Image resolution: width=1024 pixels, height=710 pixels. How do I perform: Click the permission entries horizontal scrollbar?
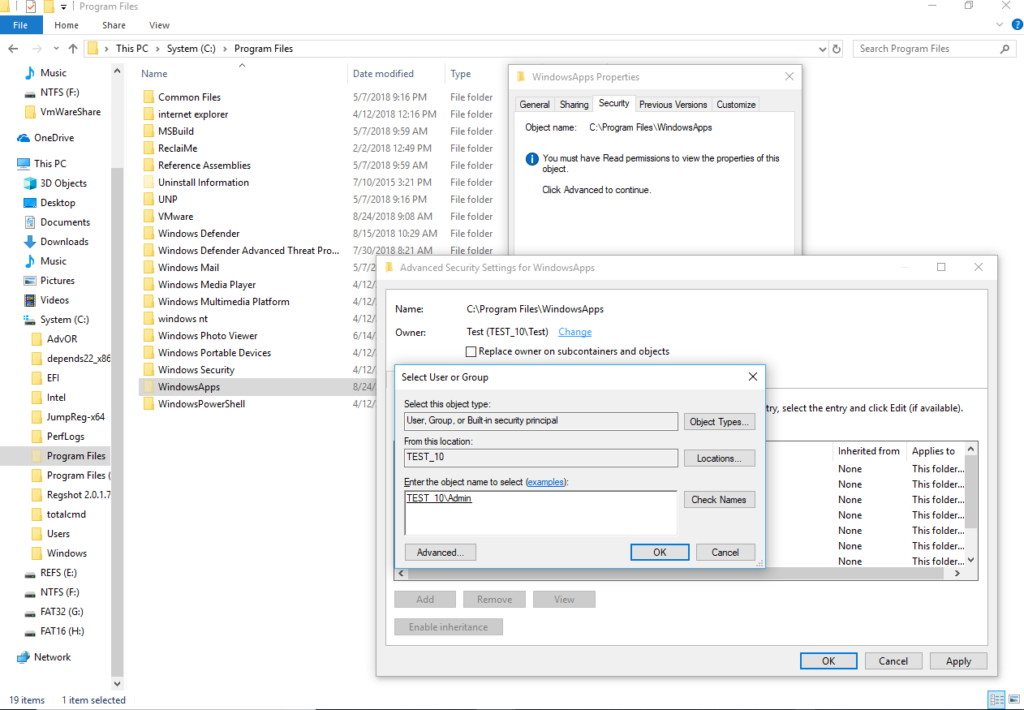click(x=680, y=574)
